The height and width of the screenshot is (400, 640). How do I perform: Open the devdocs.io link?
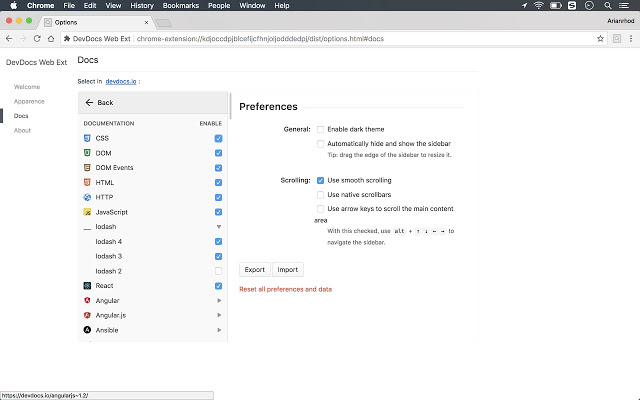point(121,82)
